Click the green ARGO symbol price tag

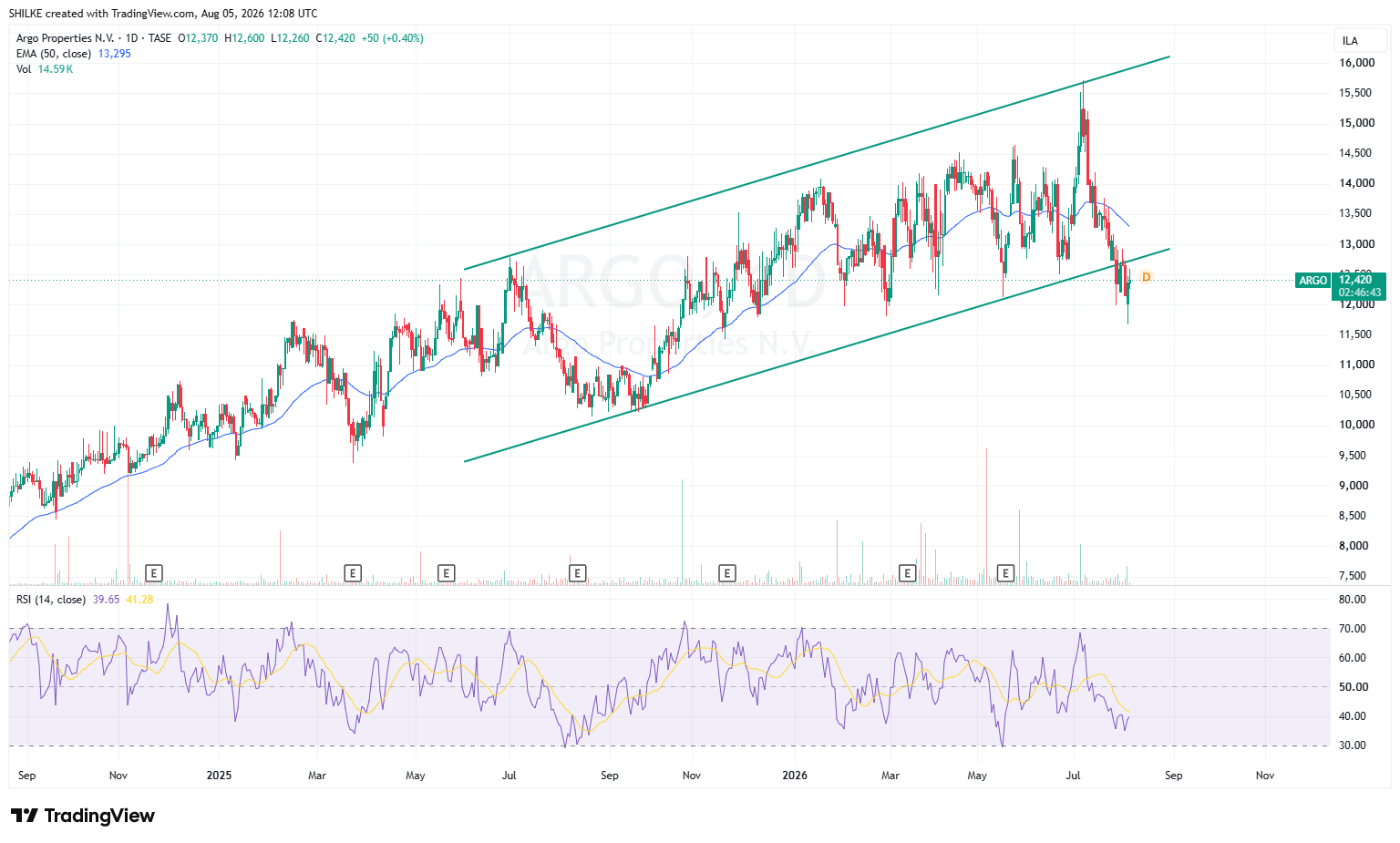tap(1313, 281)
